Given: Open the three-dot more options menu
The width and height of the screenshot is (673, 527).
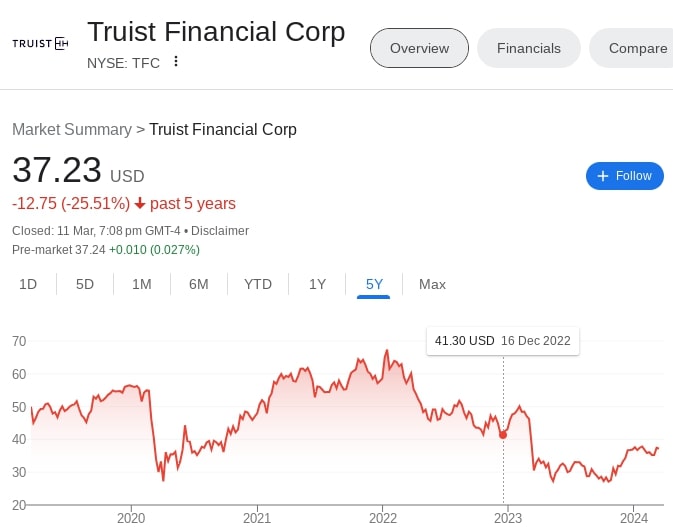Looking at the screenshot, I should 176,61.
